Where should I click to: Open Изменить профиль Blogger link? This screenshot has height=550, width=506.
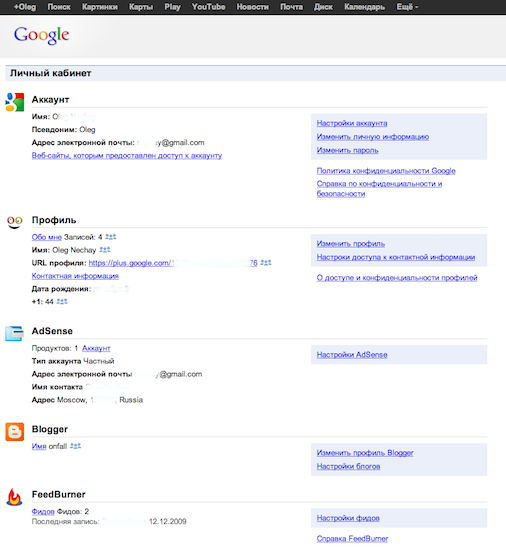pyautogui.click(x=365, y=453)
